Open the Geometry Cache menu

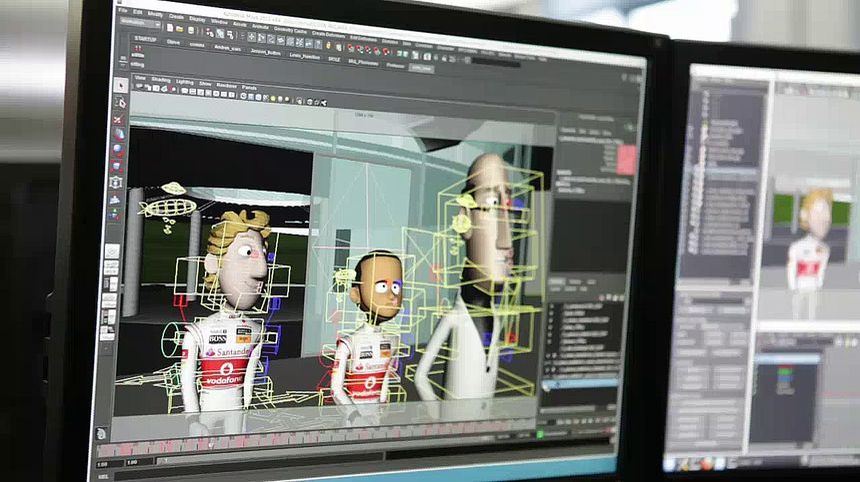click(290, 30)
